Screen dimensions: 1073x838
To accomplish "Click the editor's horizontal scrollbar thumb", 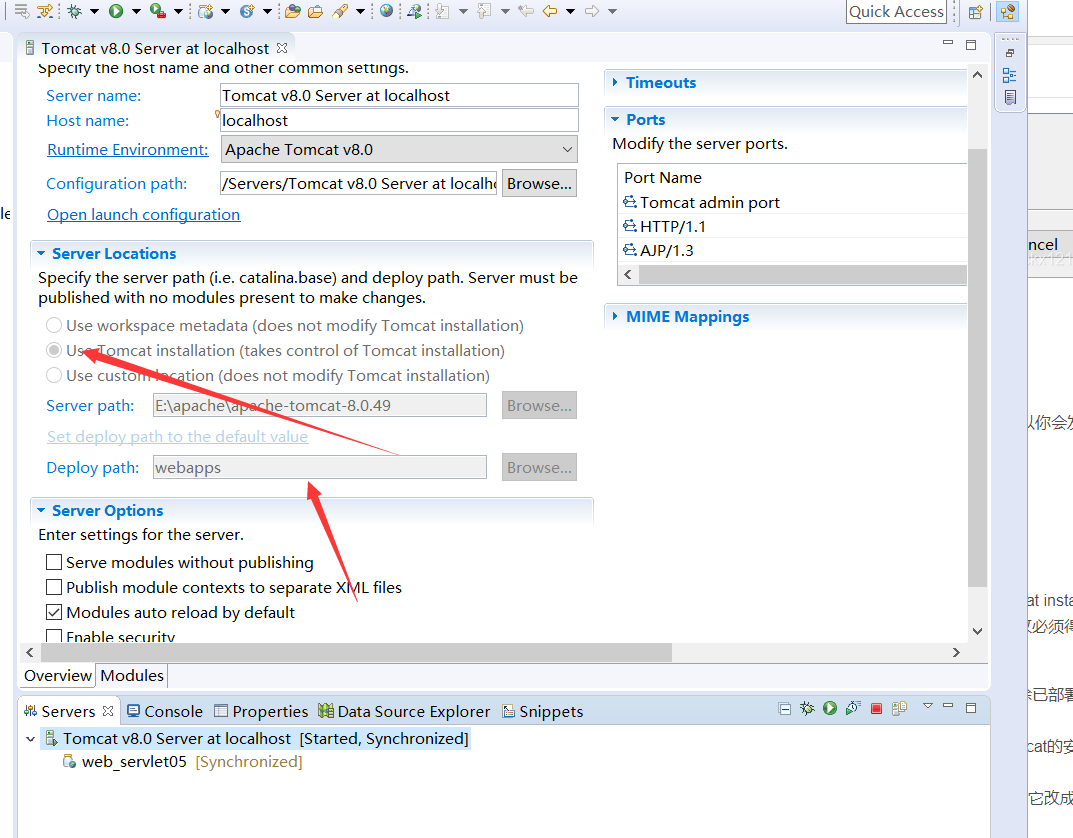I will click(x=357, y=653).
